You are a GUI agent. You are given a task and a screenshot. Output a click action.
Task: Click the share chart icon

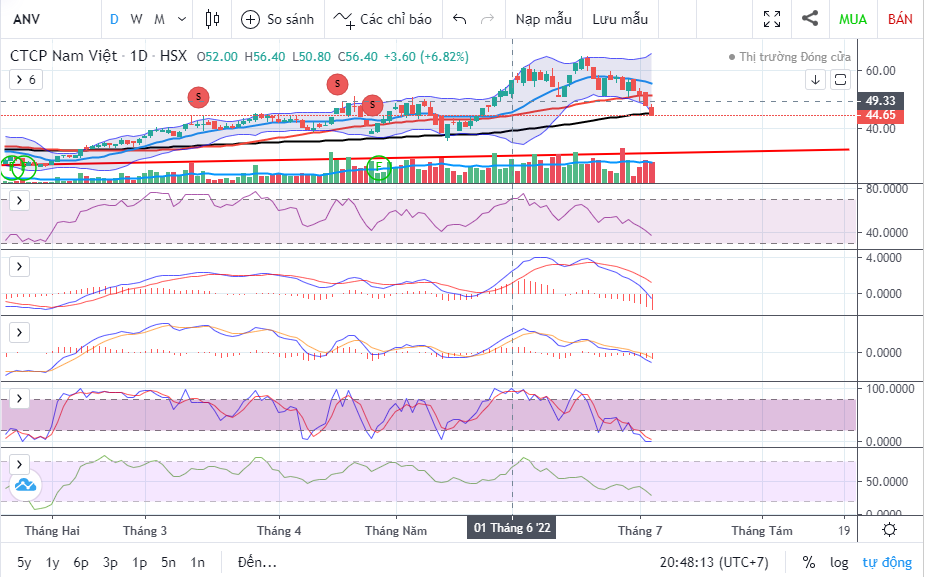(810, 19)
